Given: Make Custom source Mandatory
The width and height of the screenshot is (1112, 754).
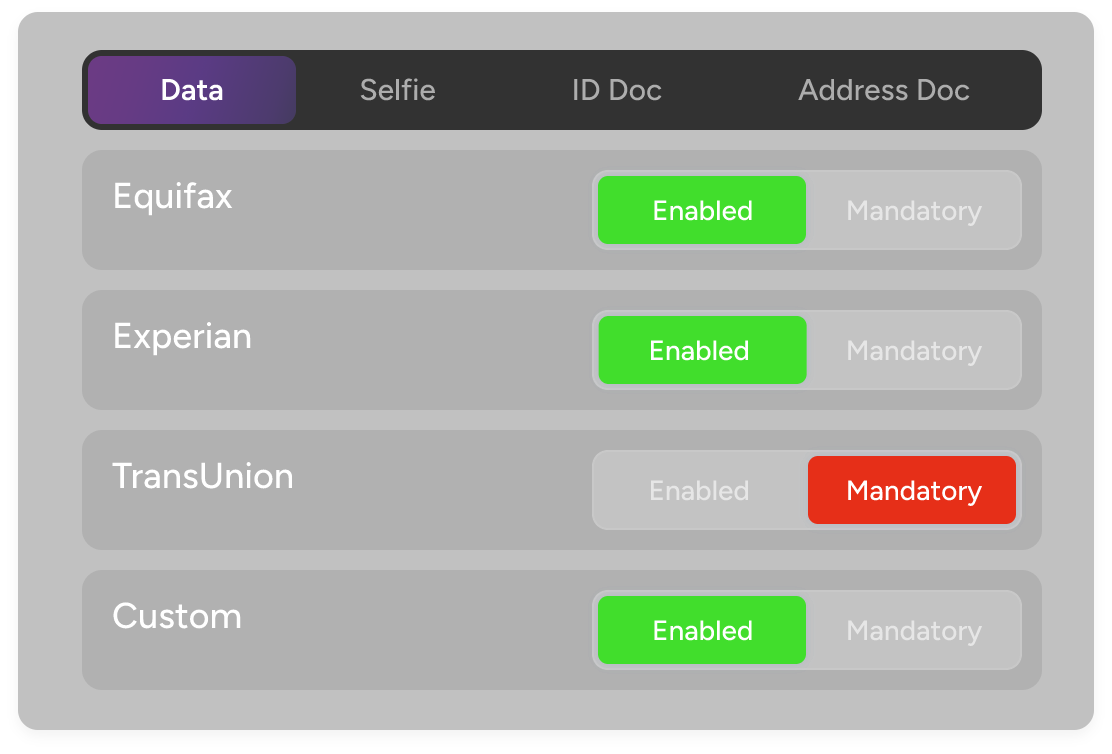Looking at the screenshot, I should coord(914,630).
